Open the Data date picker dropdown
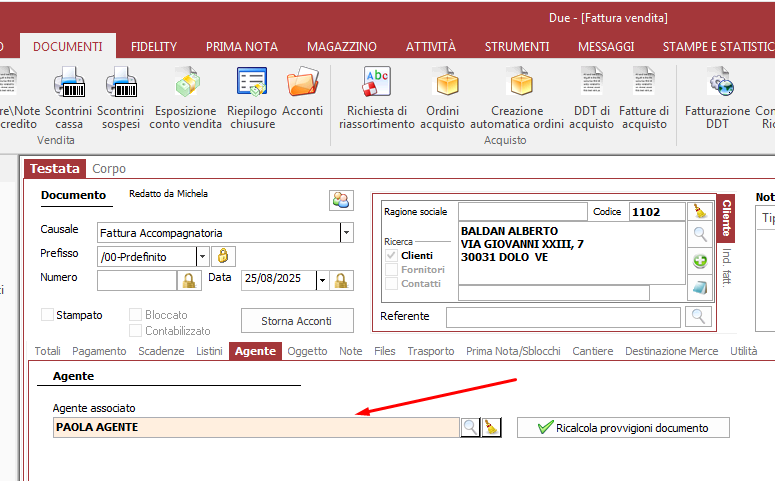The height and width of the screenshot is (481, 775). [322, 281]
